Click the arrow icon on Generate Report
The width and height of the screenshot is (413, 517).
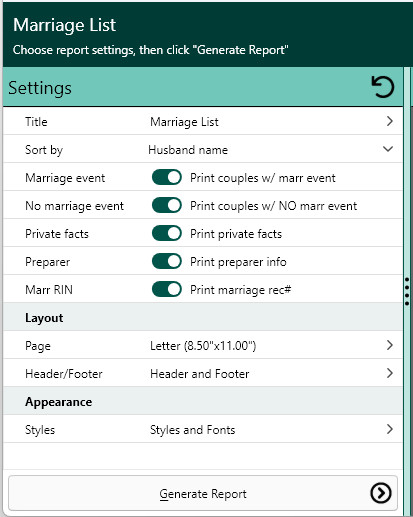click(x=381, y=493)
